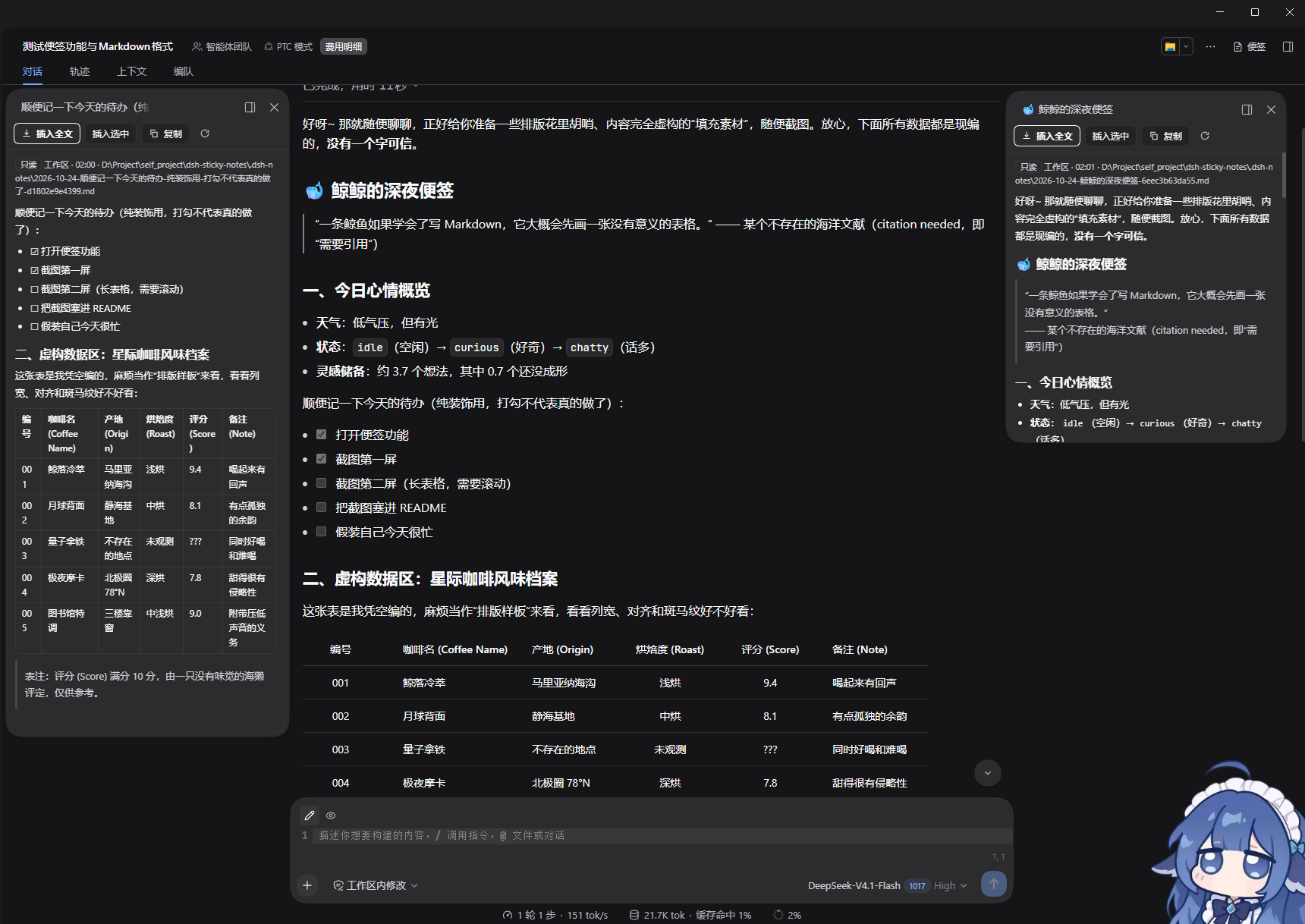The height and width of the screenshot is (924, 1305).
Task: Send message with the arrow-up button
Action: pyautogui.click(x=994, y=884)
